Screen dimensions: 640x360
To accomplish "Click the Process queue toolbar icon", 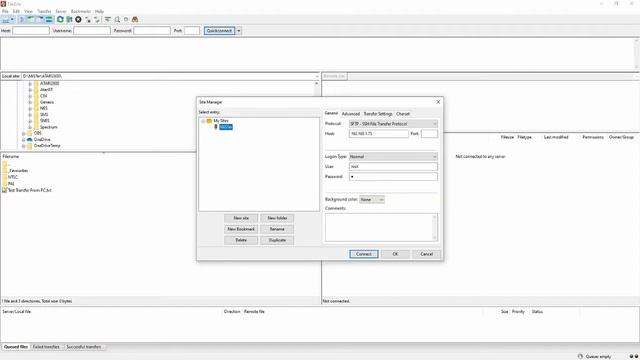I will (69, 20).
